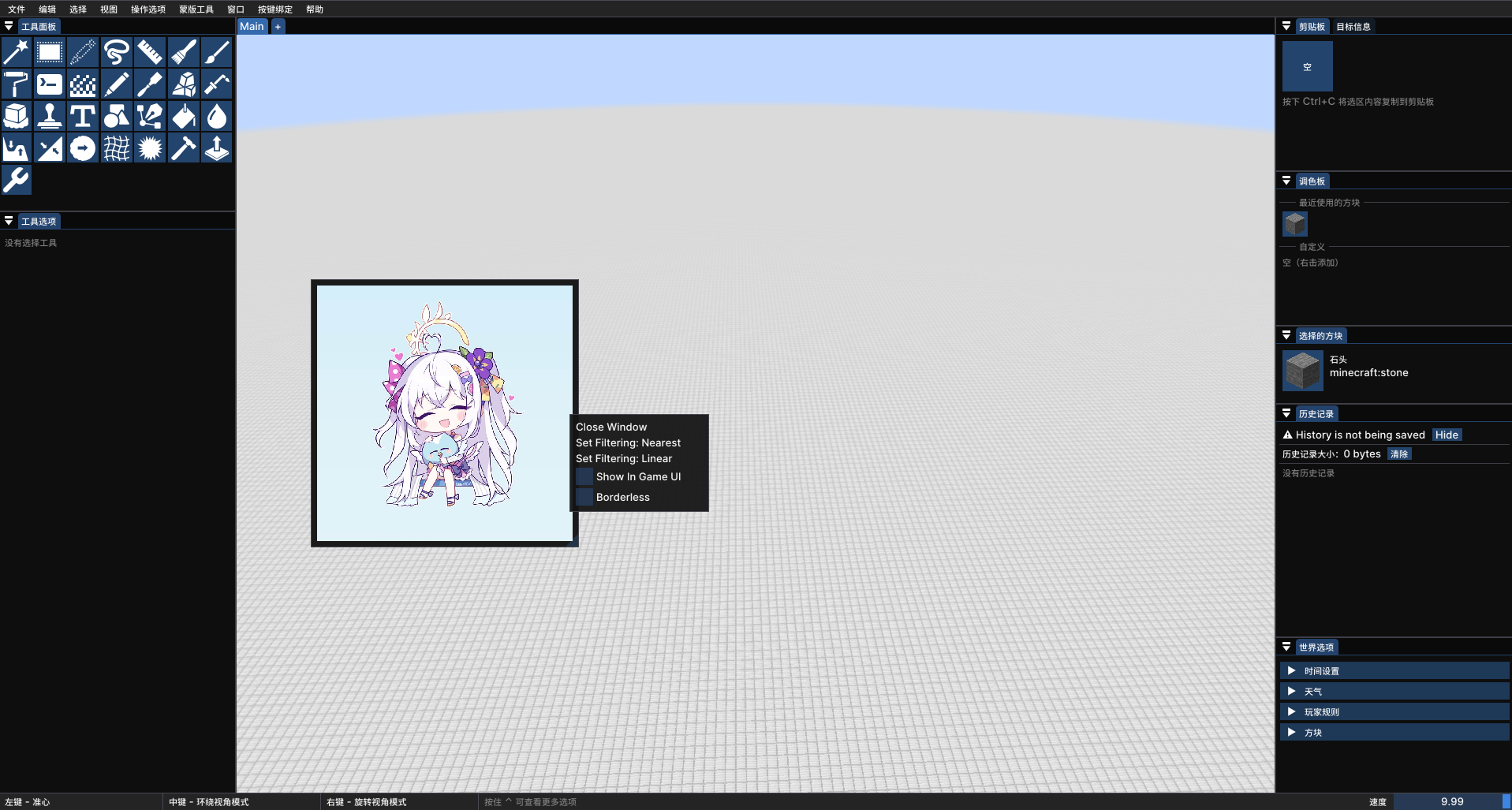Collapse the 工具面板 panel triangle
Viewport: 1512px width, 810px height.
pyautogui.click(x=9, y=26)
